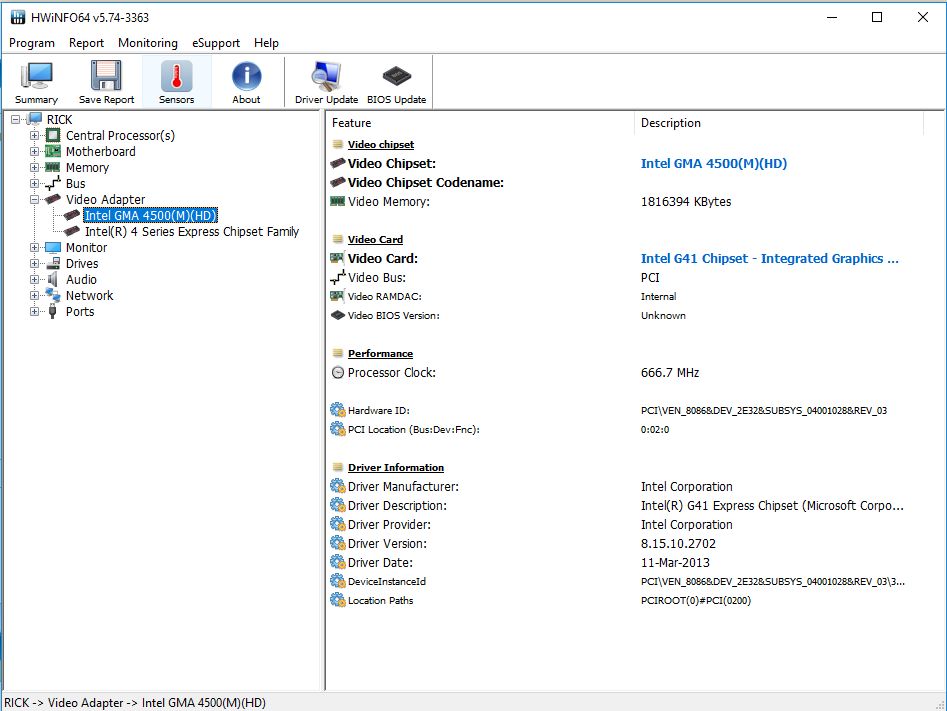This screenshot has height=711, width=947.
Task: Expand the Ports node
Action: 34,312
